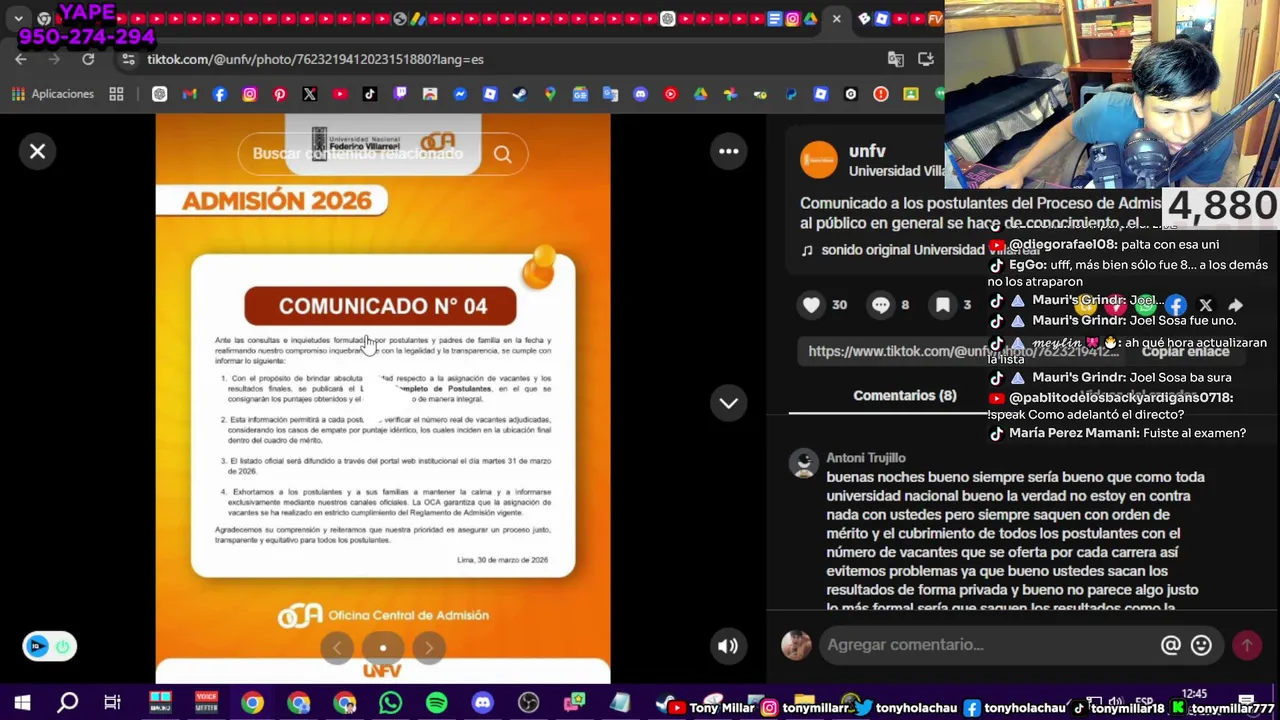
Task: Click the 'Agregar comentario...' input field
Action: [985, 645]
